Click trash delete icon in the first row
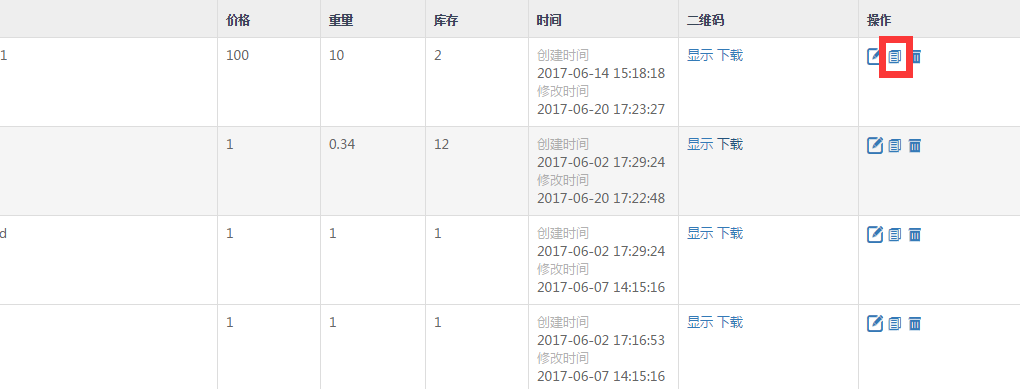The image size is (1020, 389). 915,57
